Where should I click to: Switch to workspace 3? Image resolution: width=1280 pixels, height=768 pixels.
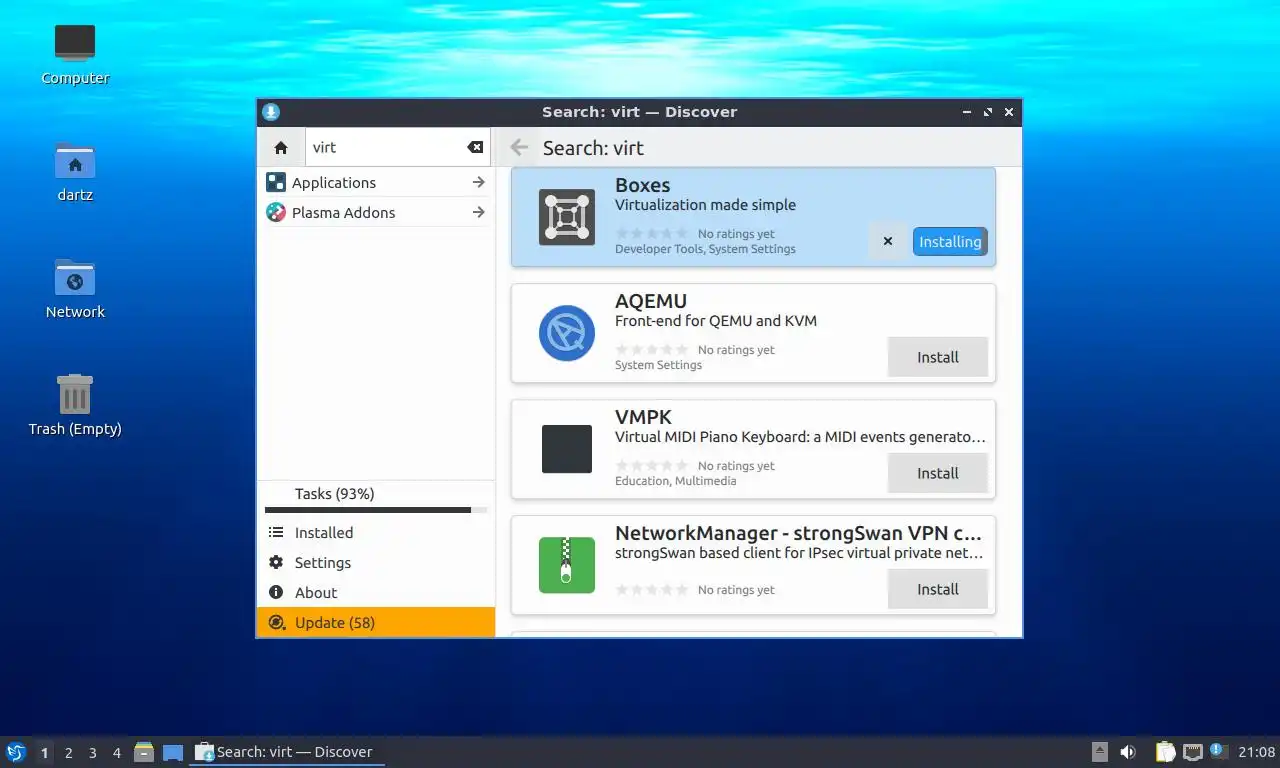click(92, 753)
